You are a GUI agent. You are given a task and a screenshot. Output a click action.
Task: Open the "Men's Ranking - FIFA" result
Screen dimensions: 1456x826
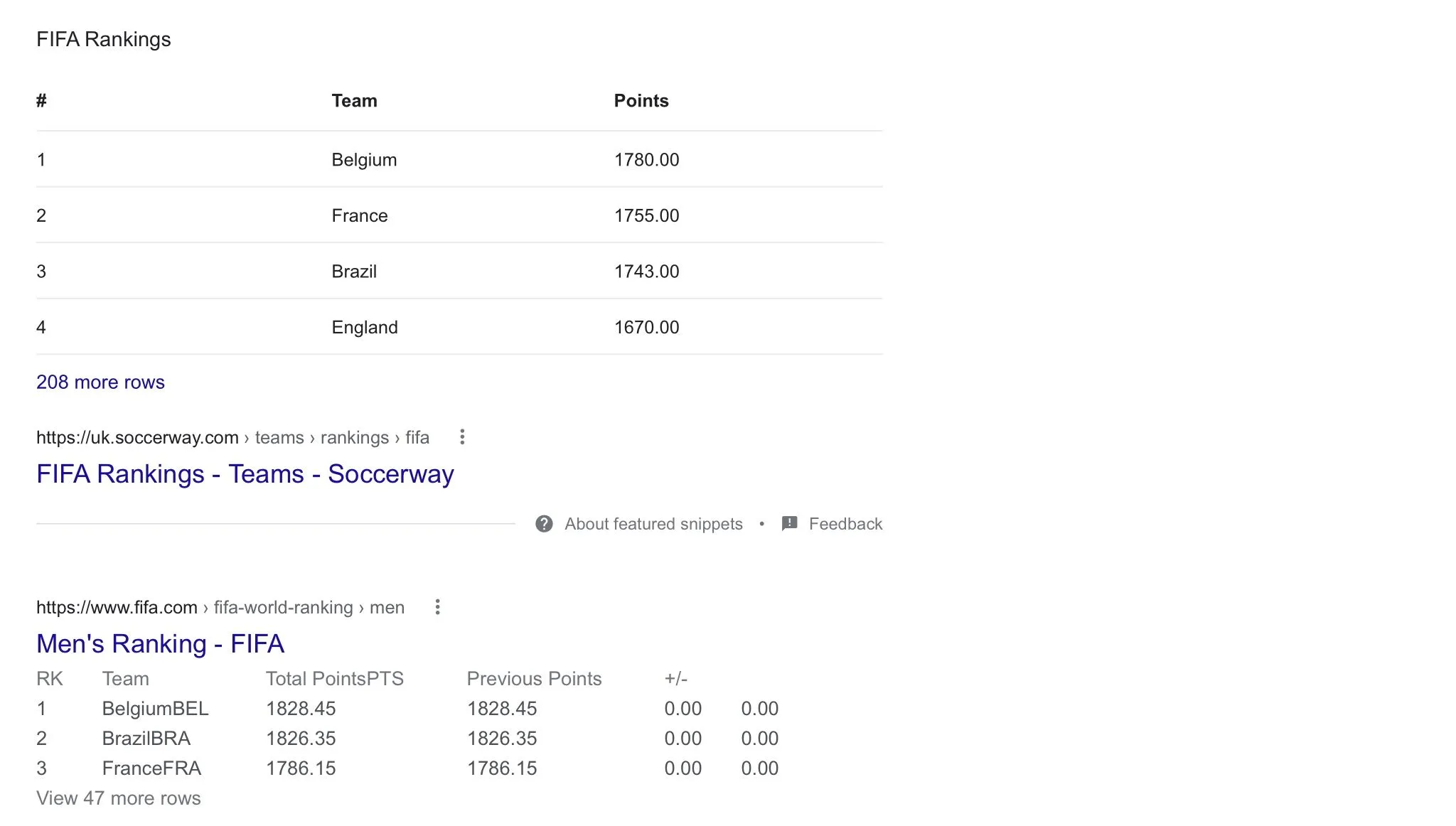(x=160, y=644)
